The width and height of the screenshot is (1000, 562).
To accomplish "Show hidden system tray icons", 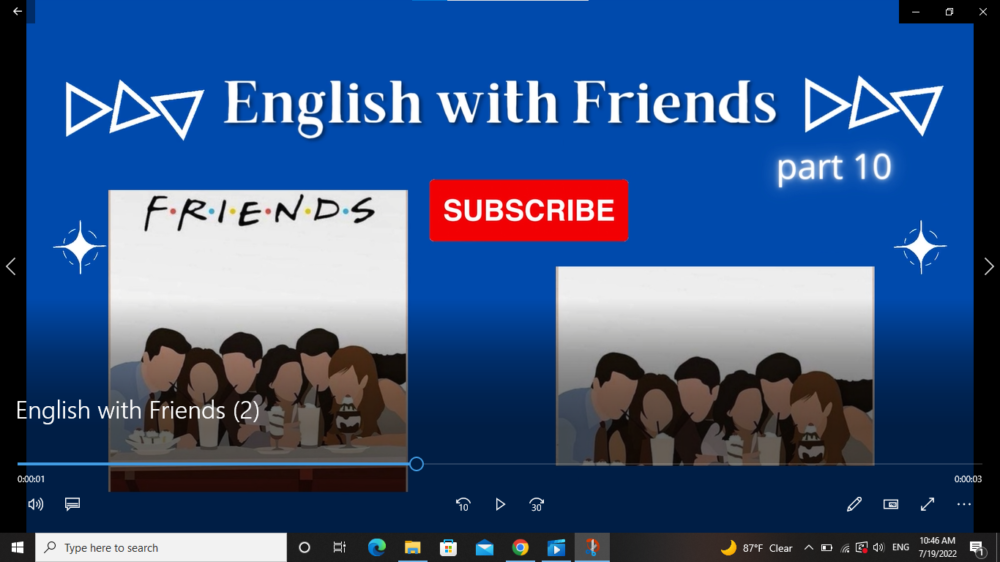I will [x=808, y=548].
